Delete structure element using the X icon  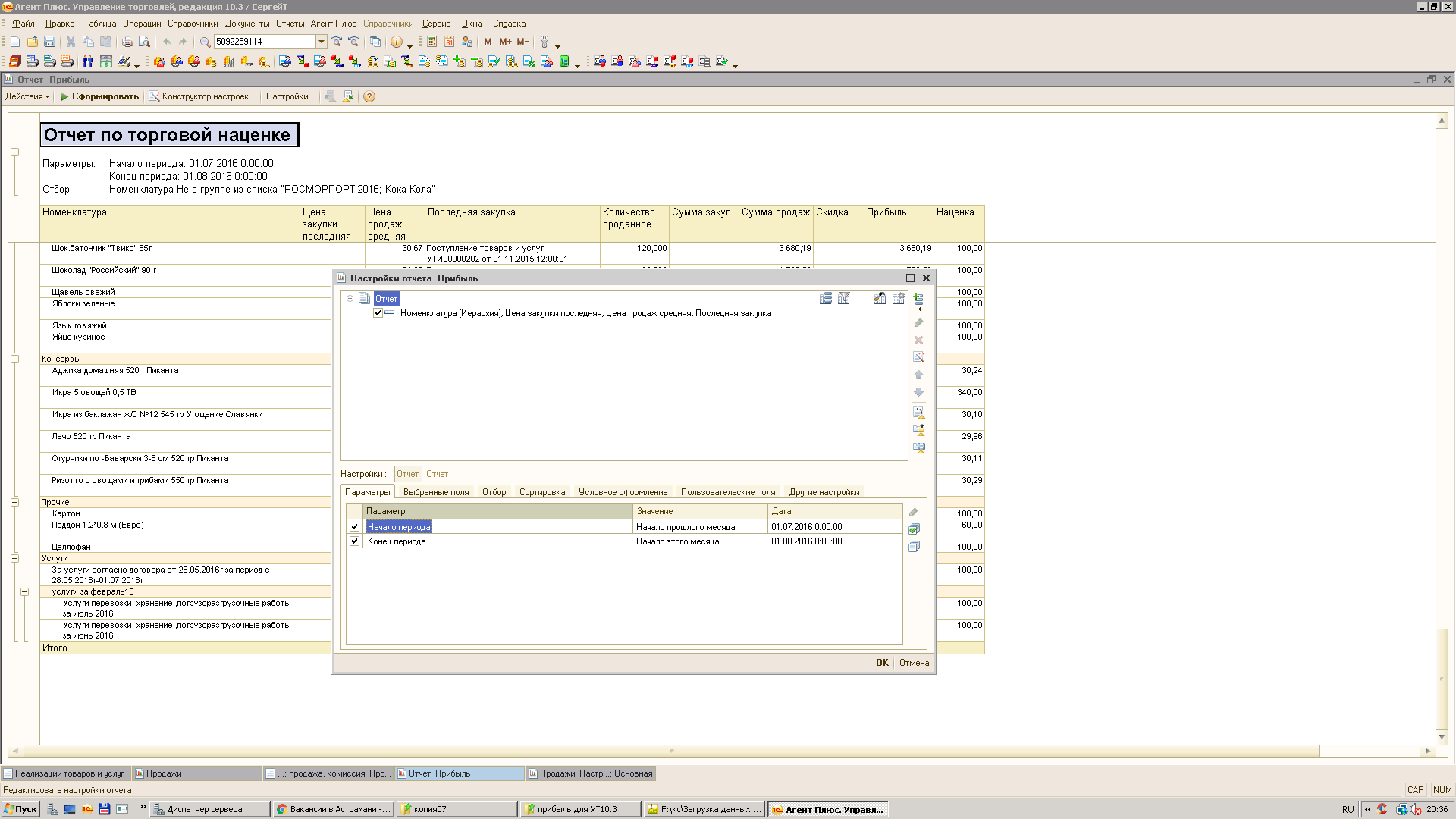(x=918, y=340)
